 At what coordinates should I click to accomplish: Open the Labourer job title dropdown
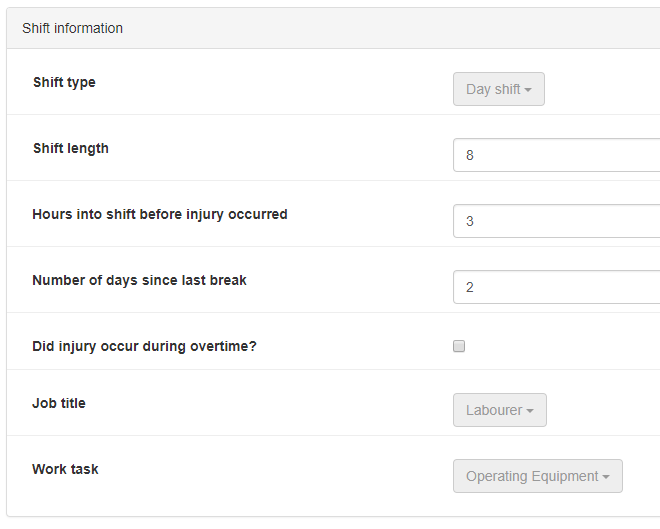pyautogui.click(x=499, y=410)
